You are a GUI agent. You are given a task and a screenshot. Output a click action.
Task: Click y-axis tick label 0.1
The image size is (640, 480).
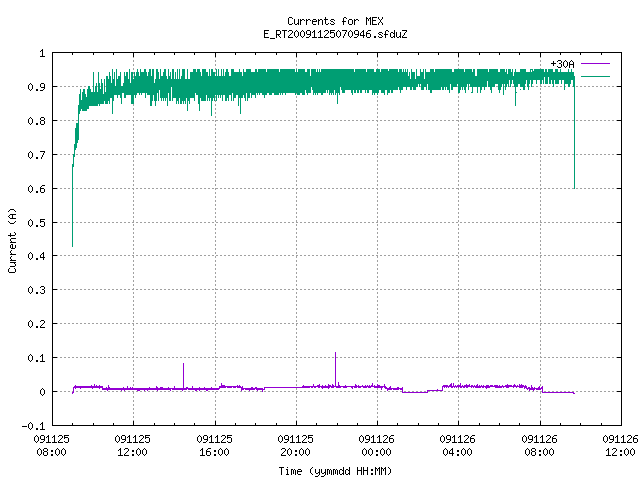[36, 358]
